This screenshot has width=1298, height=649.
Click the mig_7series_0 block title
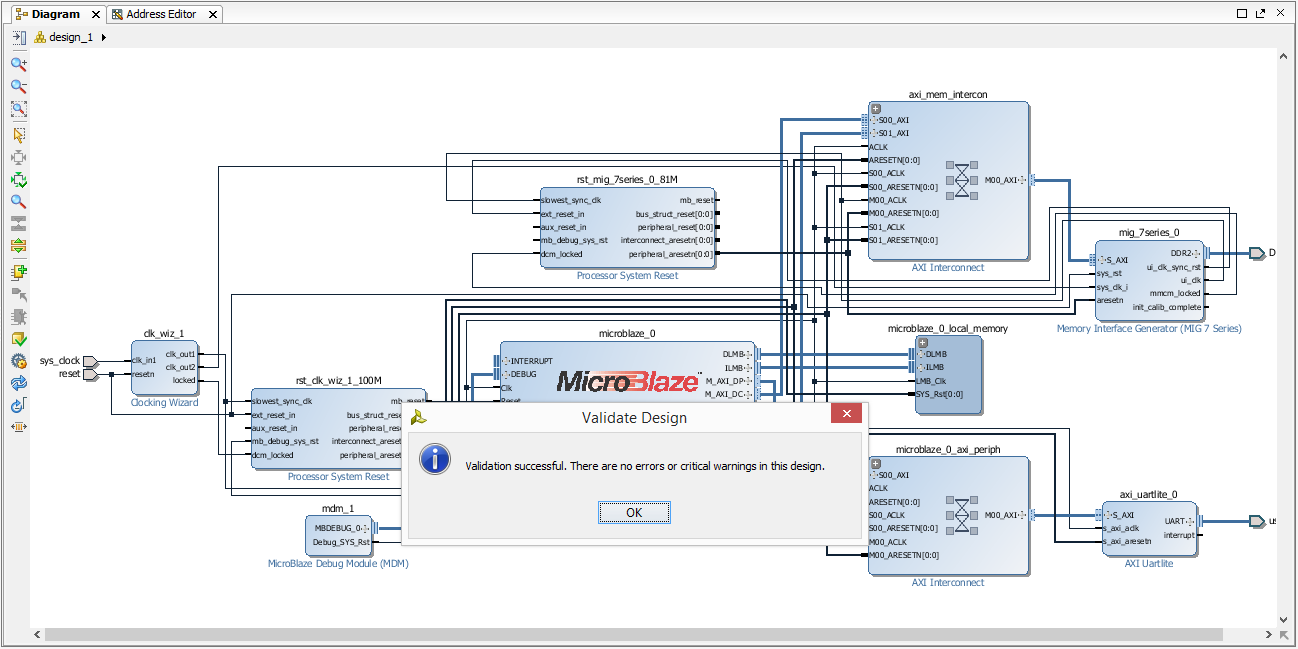1148,232
